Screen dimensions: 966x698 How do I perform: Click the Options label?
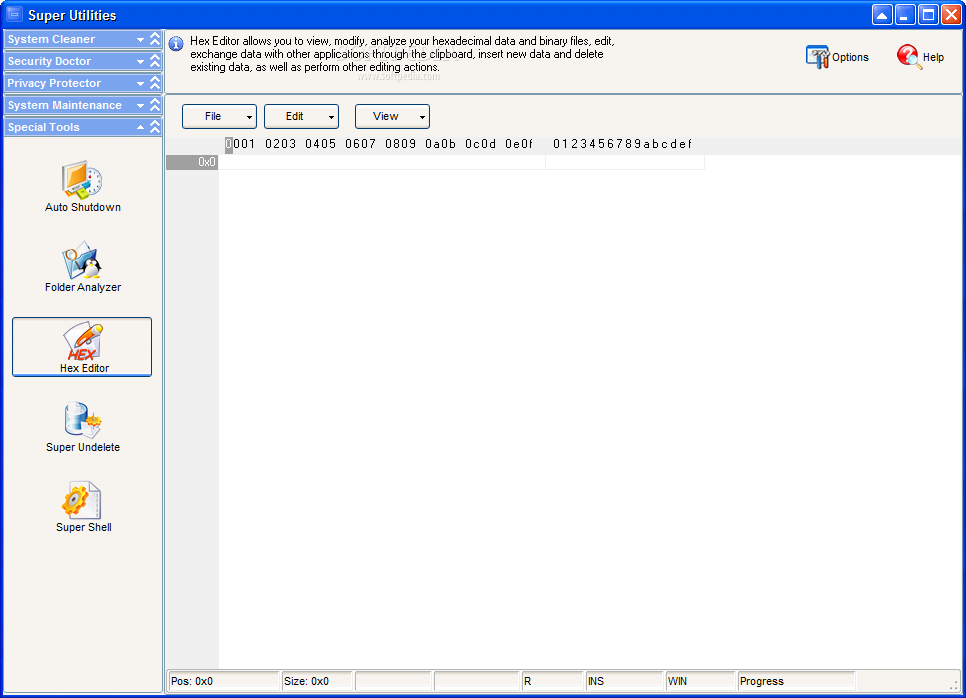click(850, 57)
